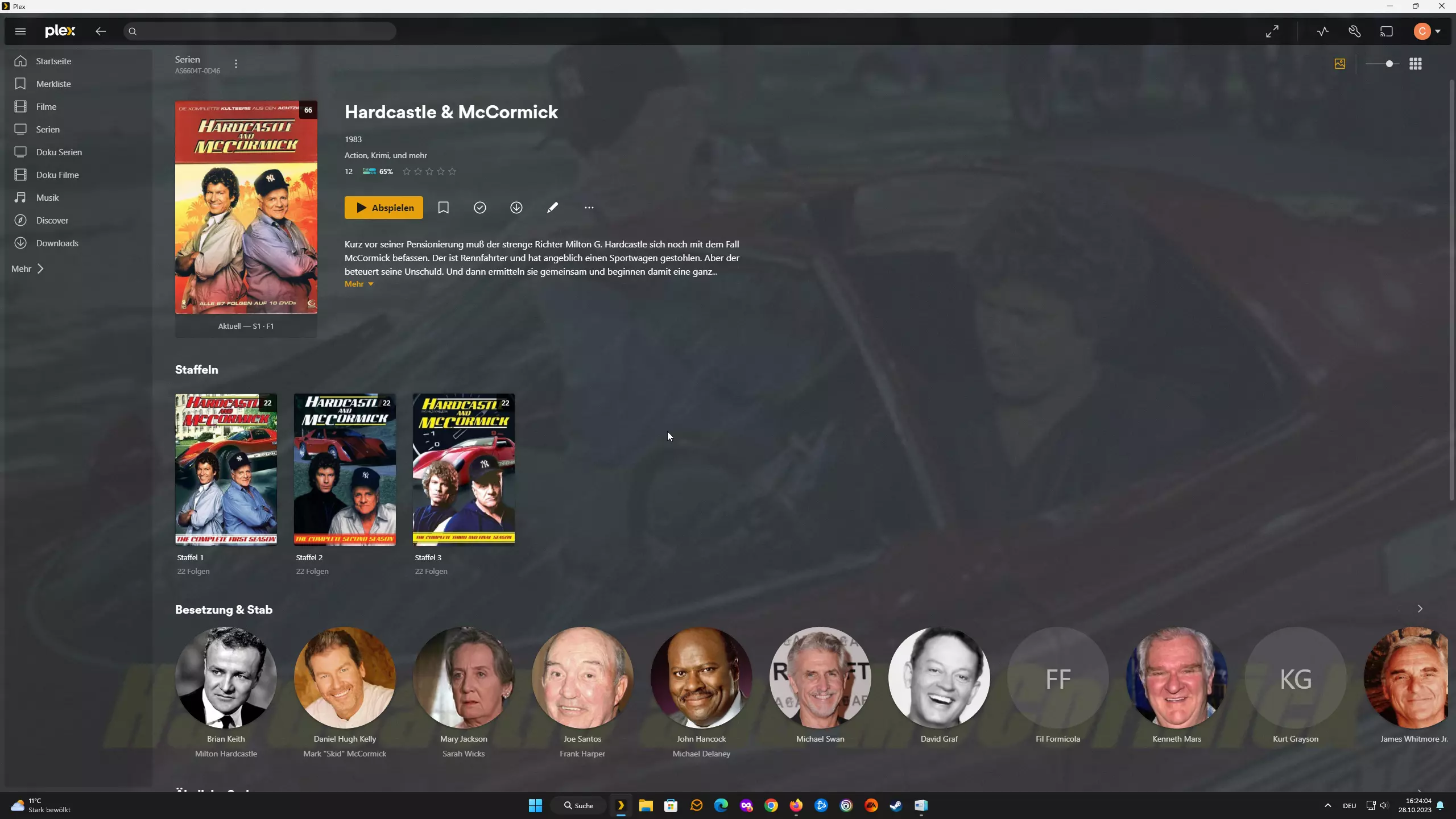Toggle the background artwork display icon

[x=1340, y=64]
